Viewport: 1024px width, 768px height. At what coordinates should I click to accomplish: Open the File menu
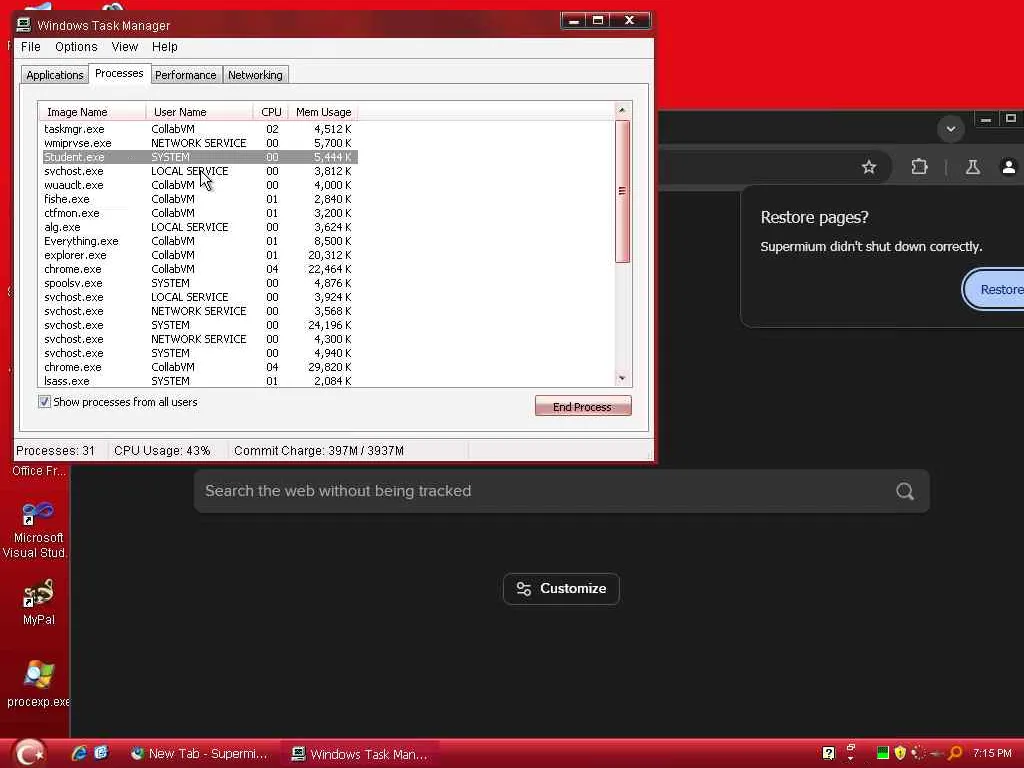31,47
